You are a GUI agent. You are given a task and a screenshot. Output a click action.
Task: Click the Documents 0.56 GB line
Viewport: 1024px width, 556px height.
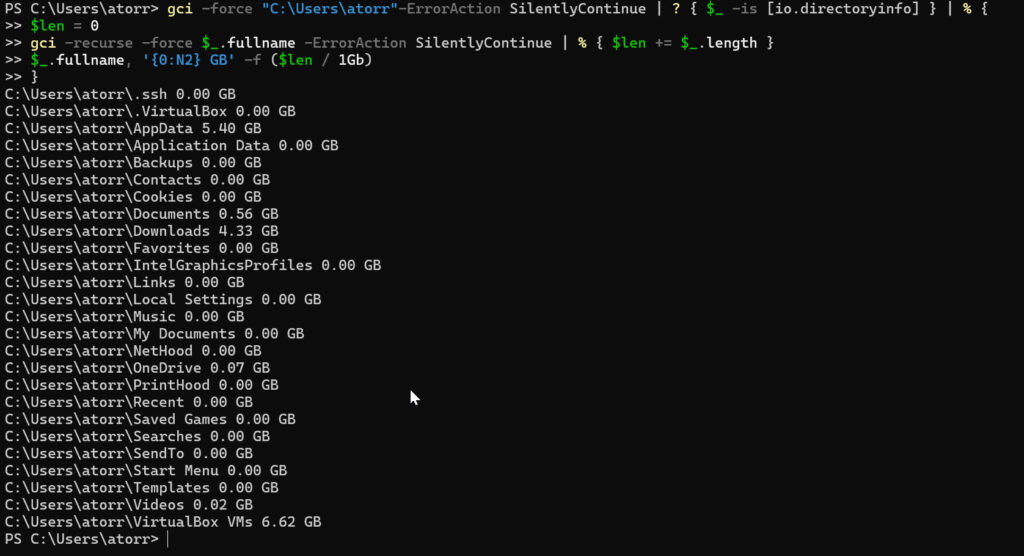pyautogui.click(x=142, y=214)
